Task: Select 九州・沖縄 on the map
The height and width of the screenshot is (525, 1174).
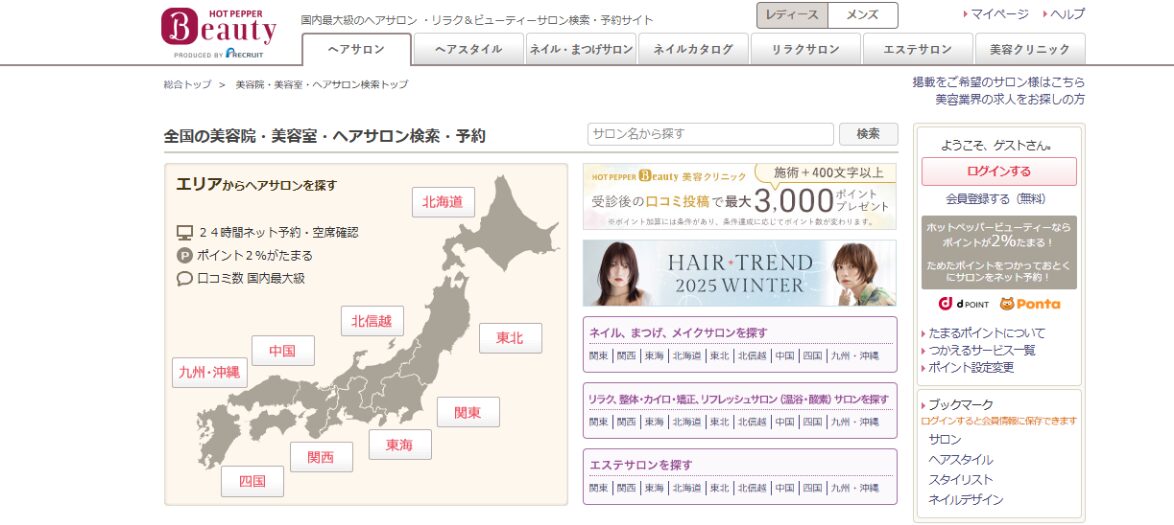Action: [x=210, y=372]
